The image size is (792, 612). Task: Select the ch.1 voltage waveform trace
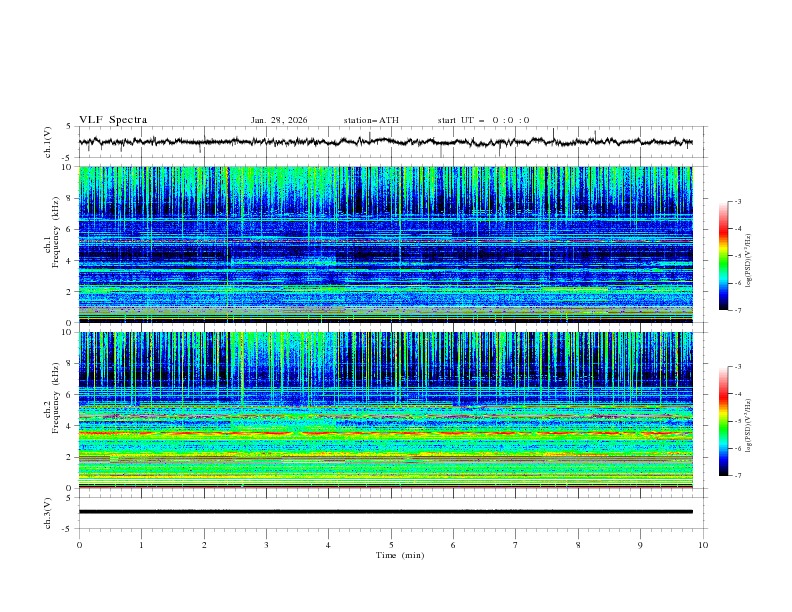coord(390,142)
